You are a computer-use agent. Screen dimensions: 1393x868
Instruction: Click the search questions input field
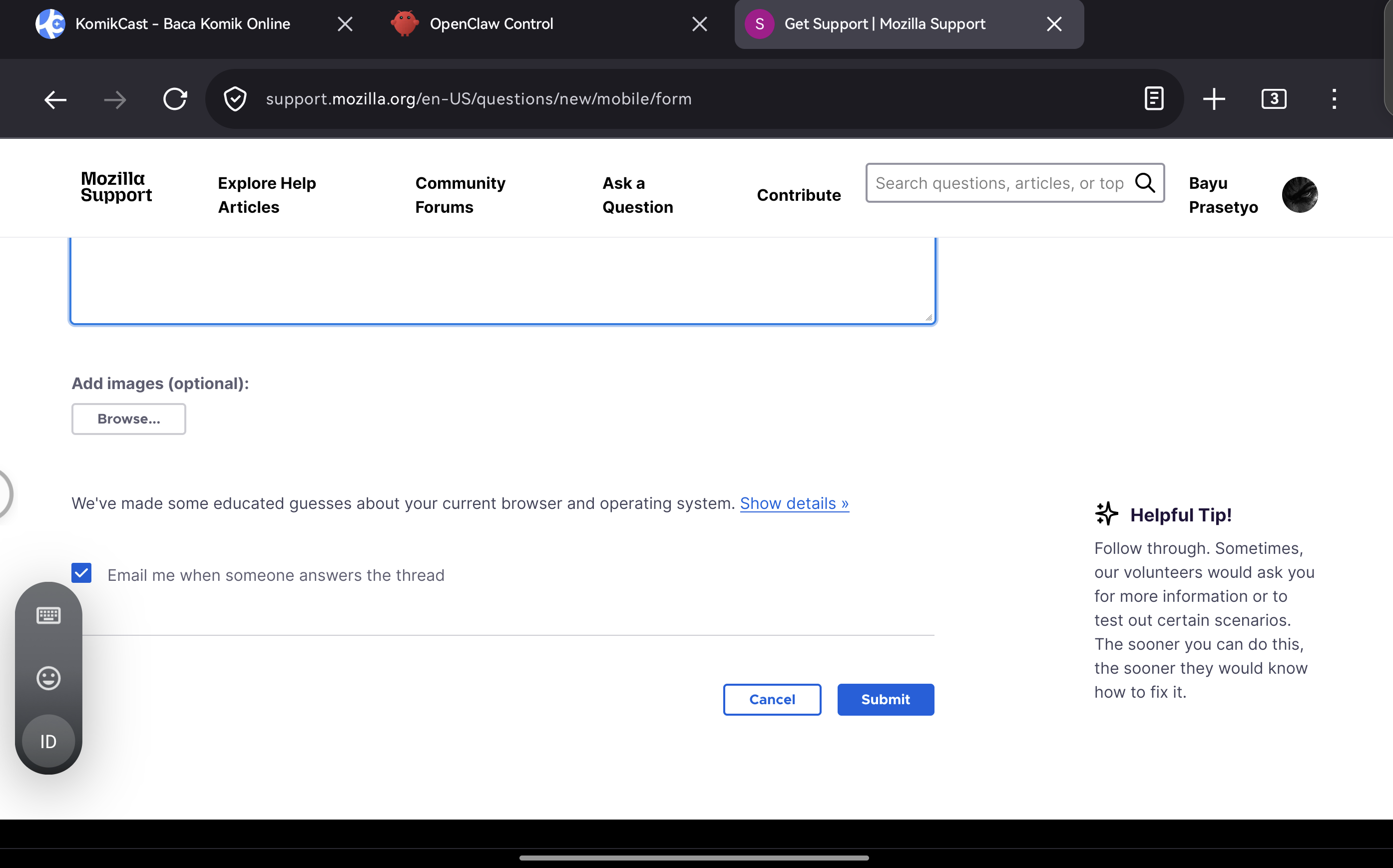[x=999, y=183]
